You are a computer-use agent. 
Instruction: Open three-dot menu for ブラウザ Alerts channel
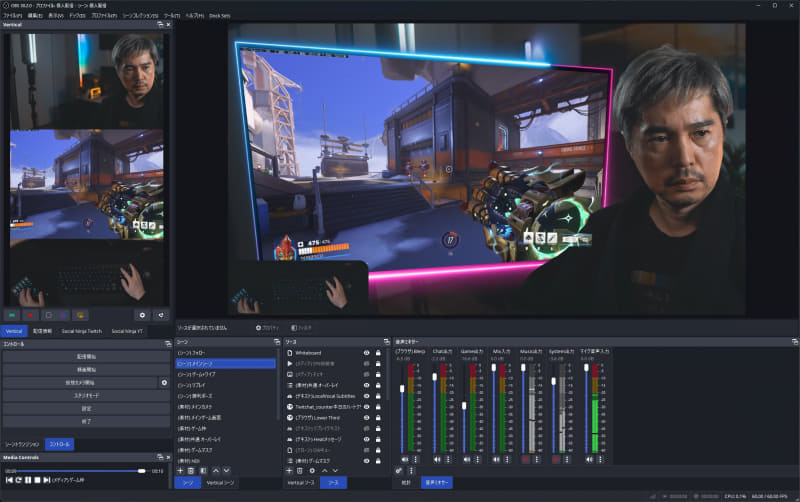tap(416, 459)
